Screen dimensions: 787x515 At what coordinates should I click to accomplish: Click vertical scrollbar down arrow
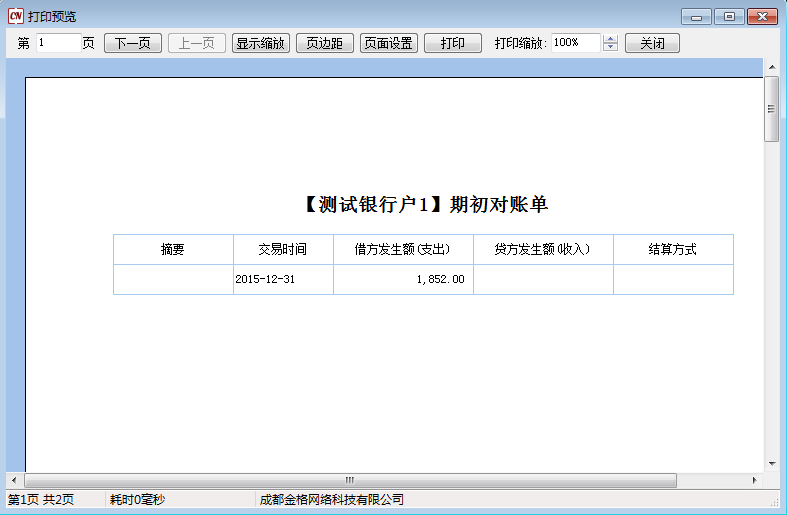tap(771, 463)
